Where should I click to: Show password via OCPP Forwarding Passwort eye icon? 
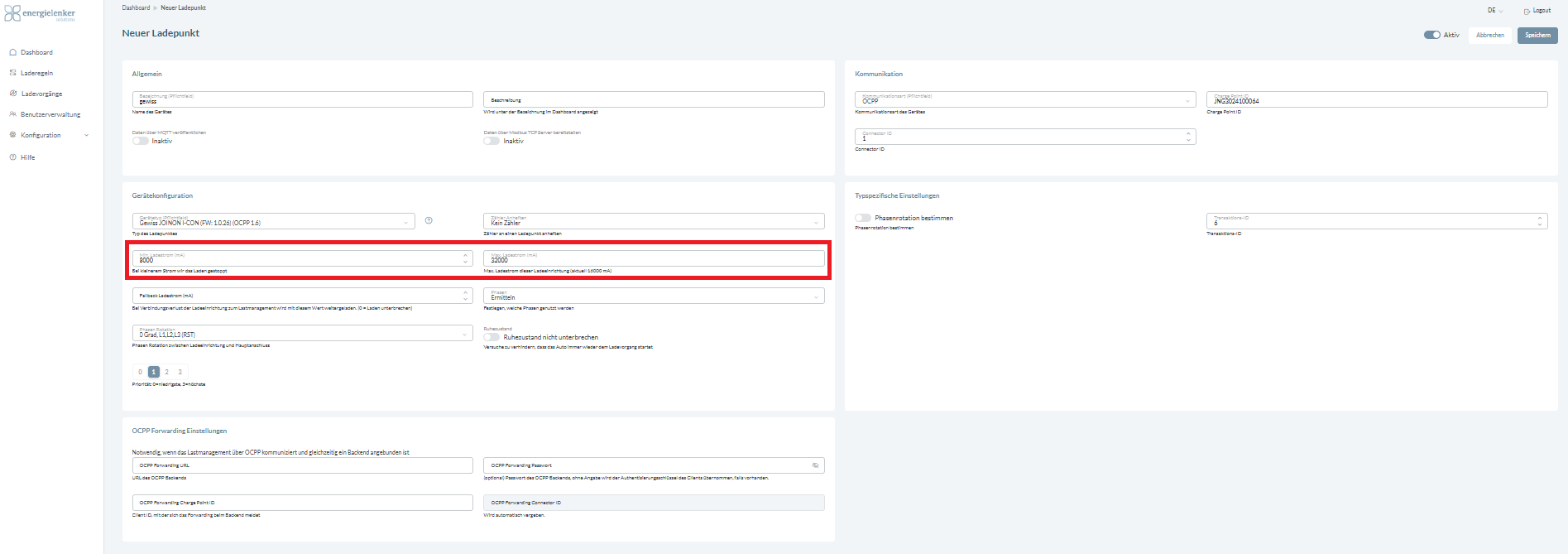click(815, 465)
